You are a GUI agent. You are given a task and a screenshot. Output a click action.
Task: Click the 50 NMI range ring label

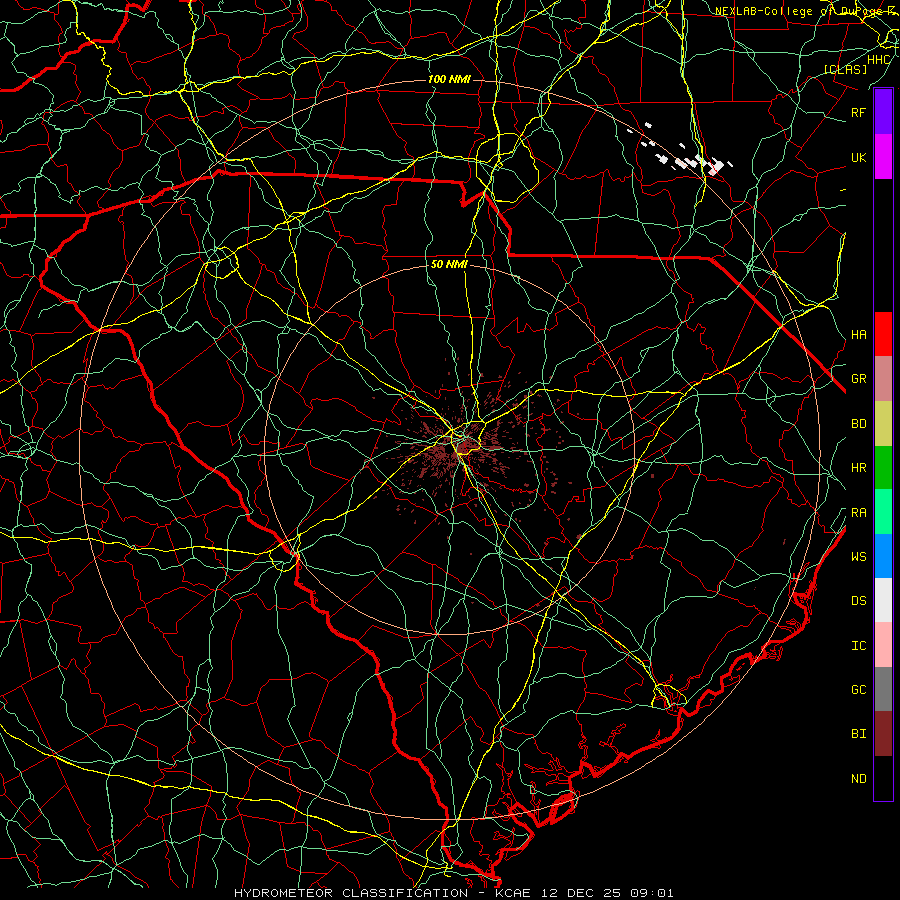click(449, 265)
